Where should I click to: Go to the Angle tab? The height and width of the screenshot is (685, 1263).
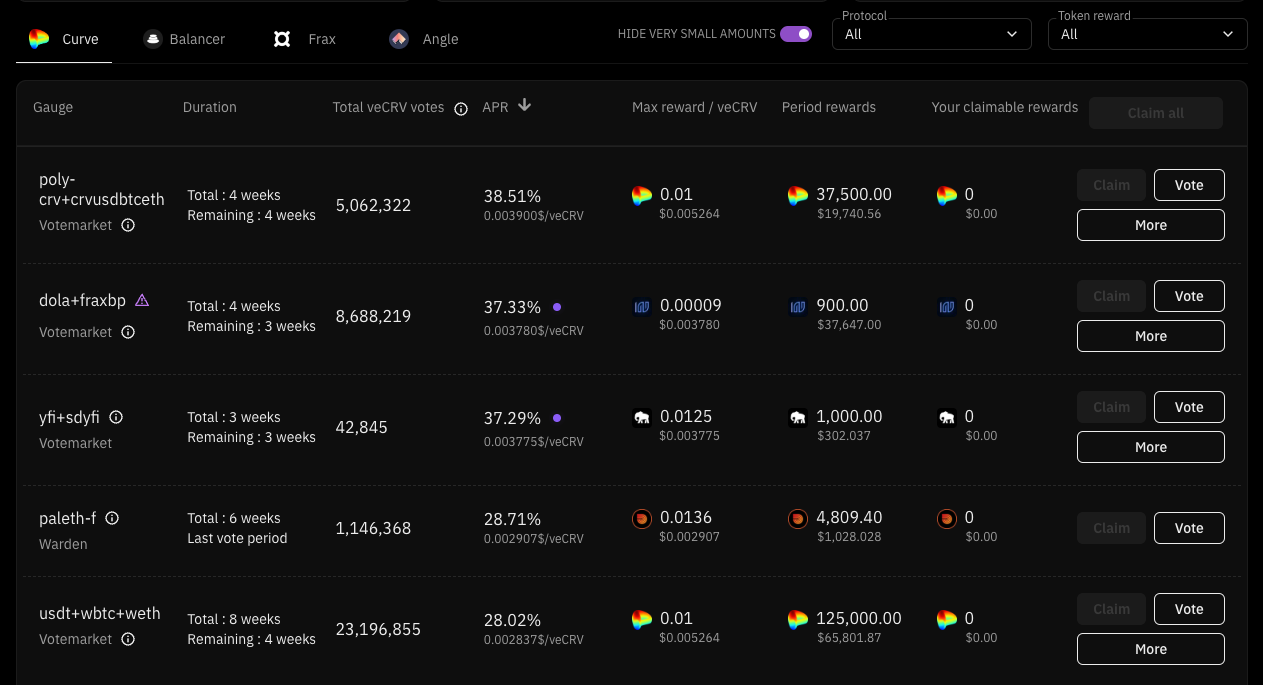424,39
